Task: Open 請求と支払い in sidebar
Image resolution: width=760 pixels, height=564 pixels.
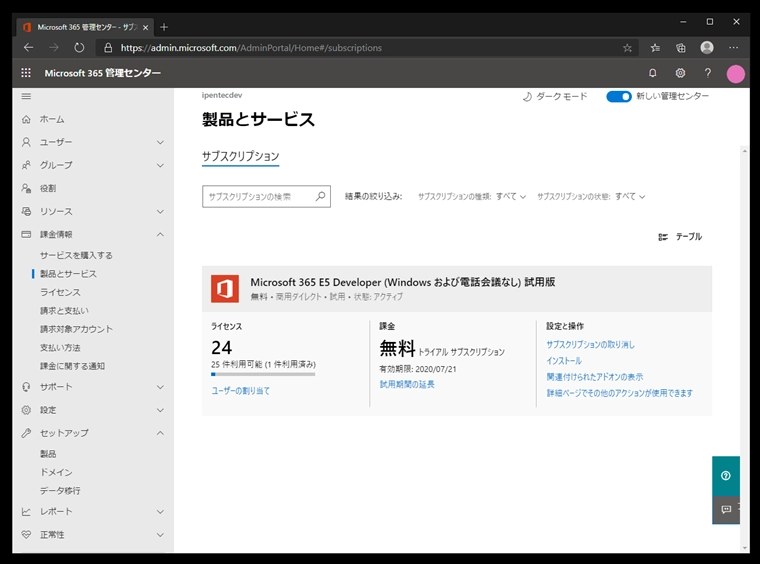Action: [64, 311]
